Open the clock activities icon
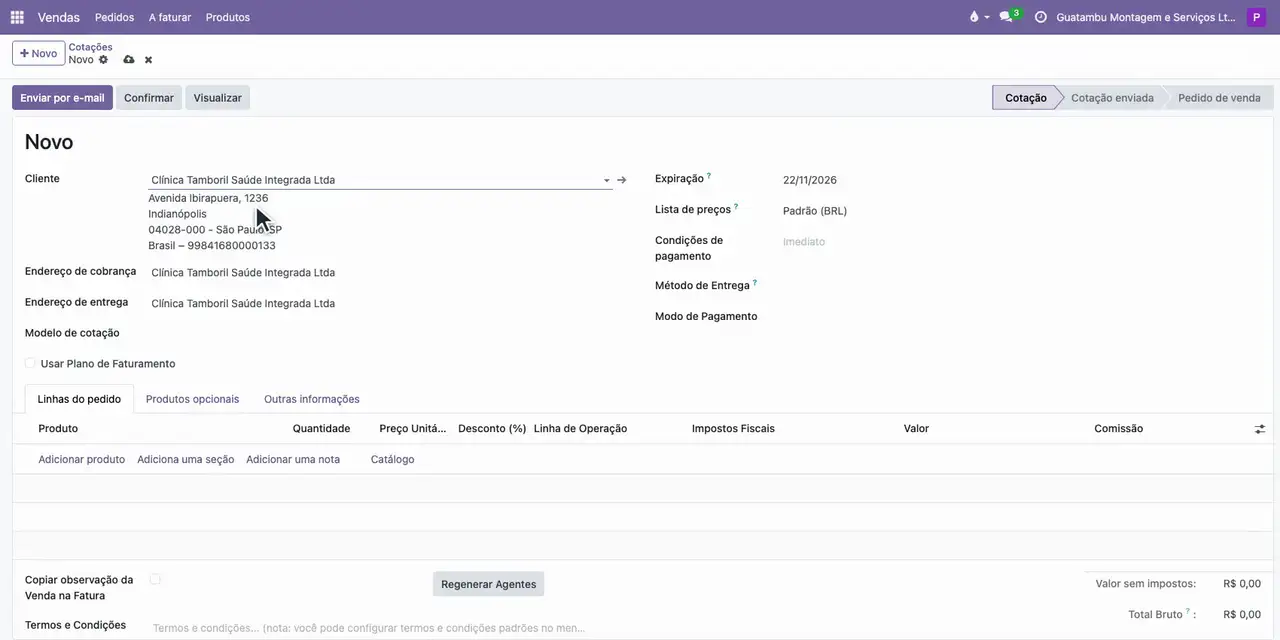Screen dimensions: 1280x640 [1040, 17]
